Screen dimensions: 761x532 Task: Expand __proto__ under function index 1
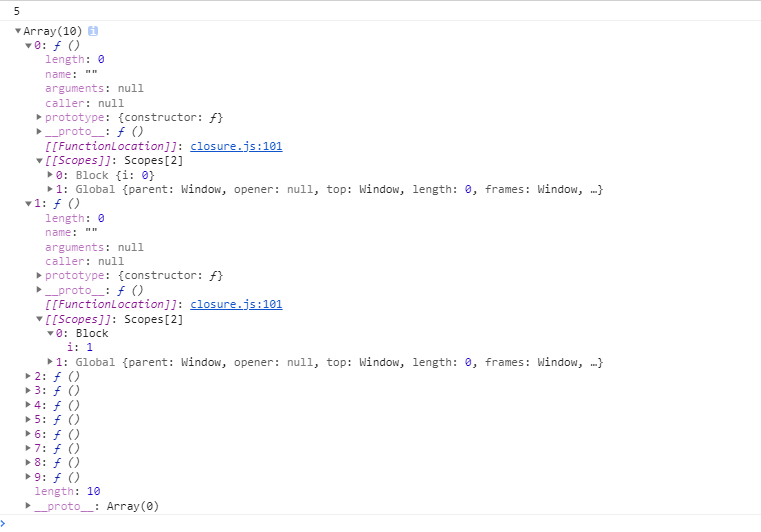(x=39, y=290)
